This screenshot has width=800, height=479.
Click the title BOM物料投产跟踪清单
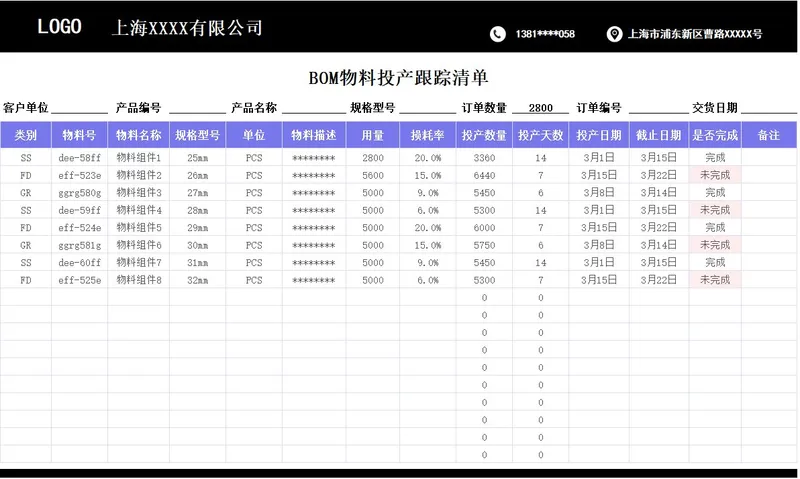tap(398, 78)
